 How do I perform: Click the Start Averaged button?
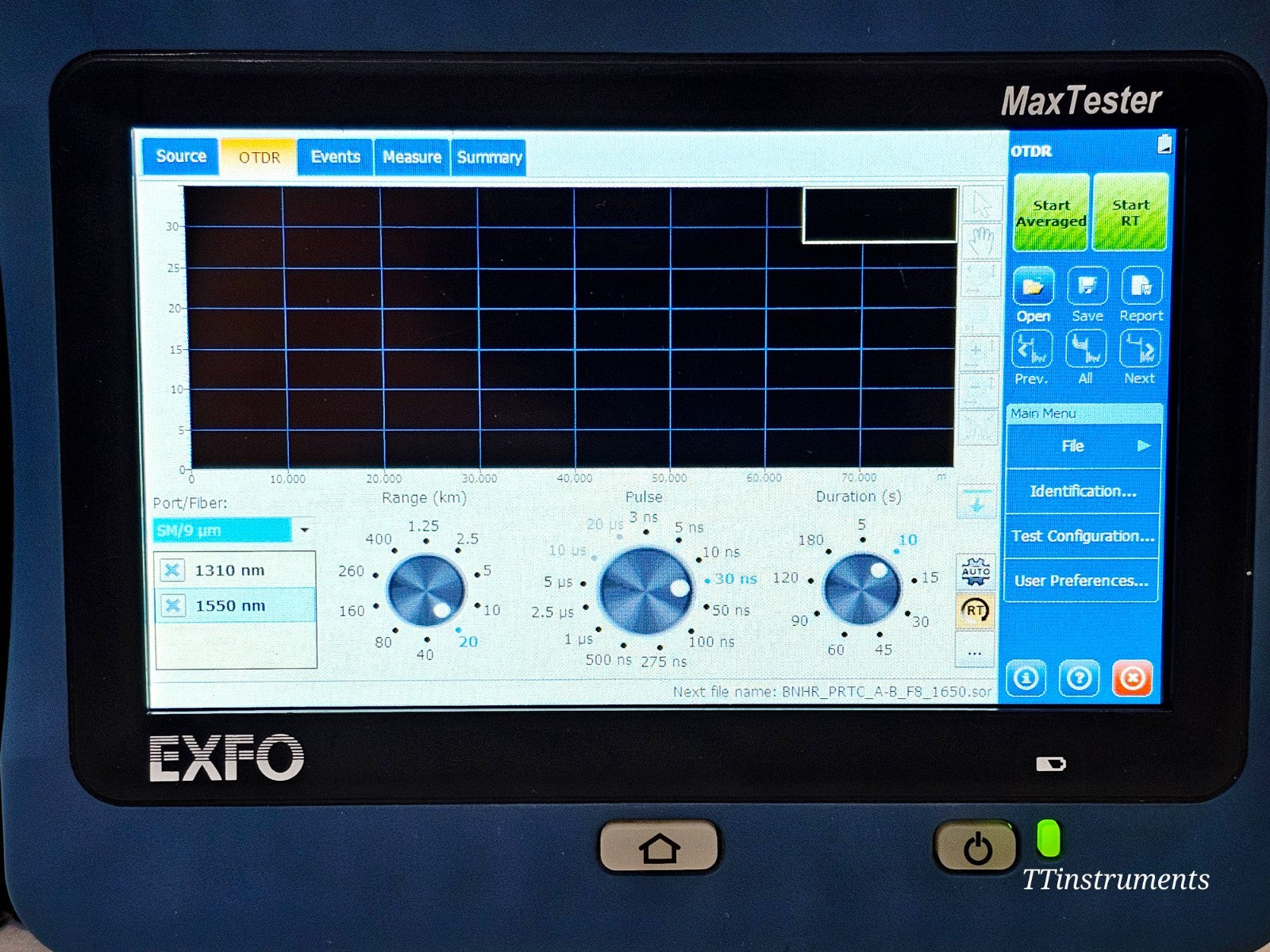(1051, 213)
